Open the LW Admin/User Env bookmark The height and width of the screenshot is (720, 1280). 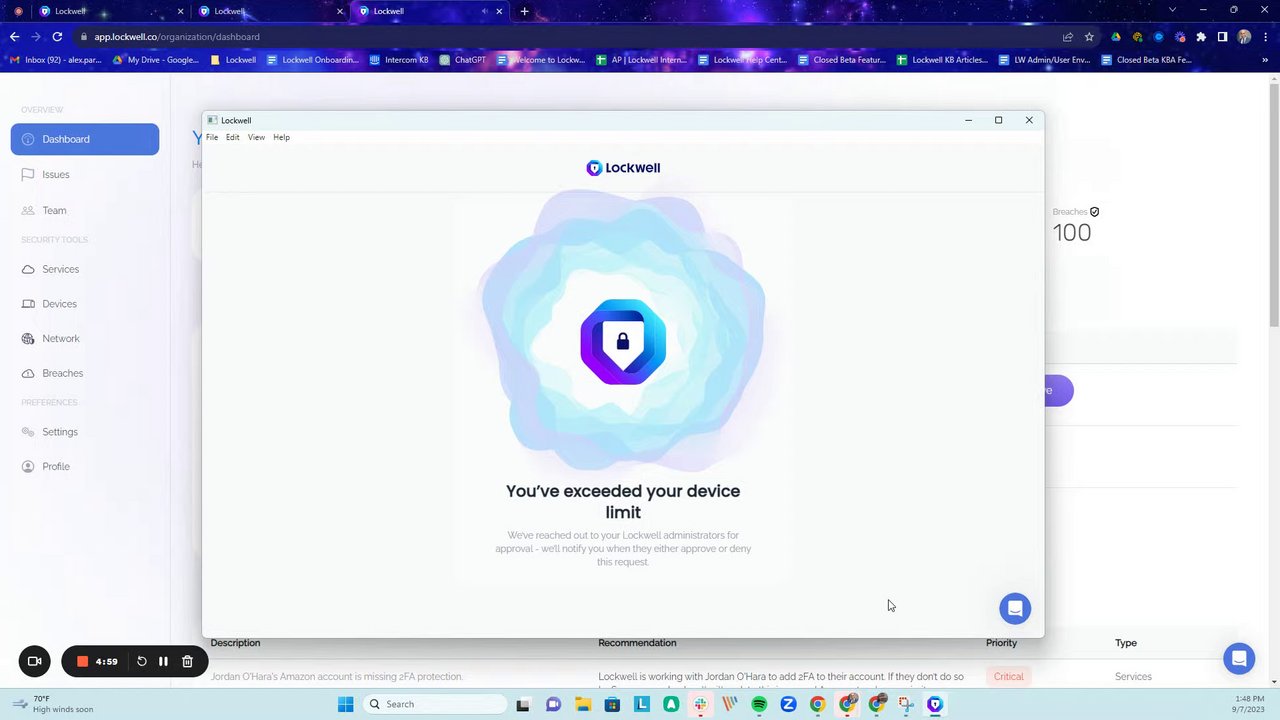1045,60
